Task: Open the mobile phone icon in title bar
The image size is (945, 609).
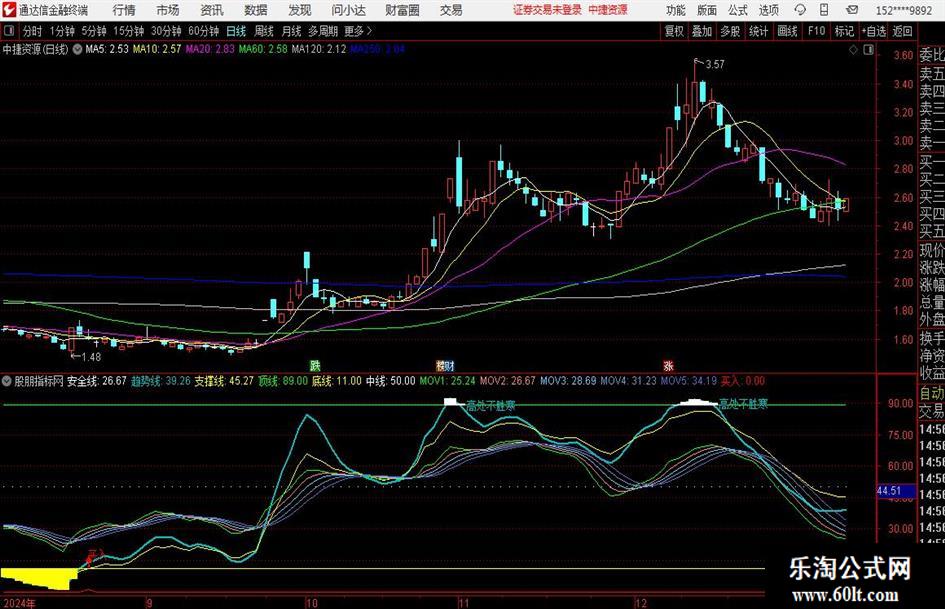Action: tap(824, 10)
